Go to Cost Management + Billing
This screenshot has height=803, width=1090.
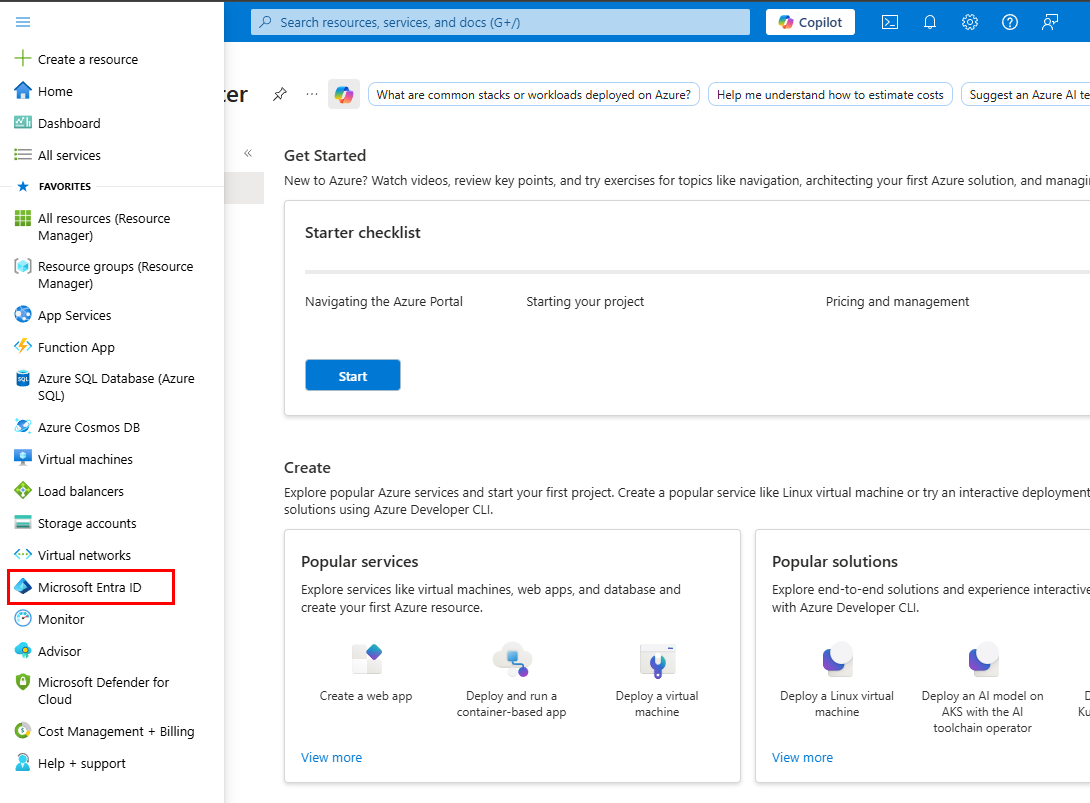116,731
